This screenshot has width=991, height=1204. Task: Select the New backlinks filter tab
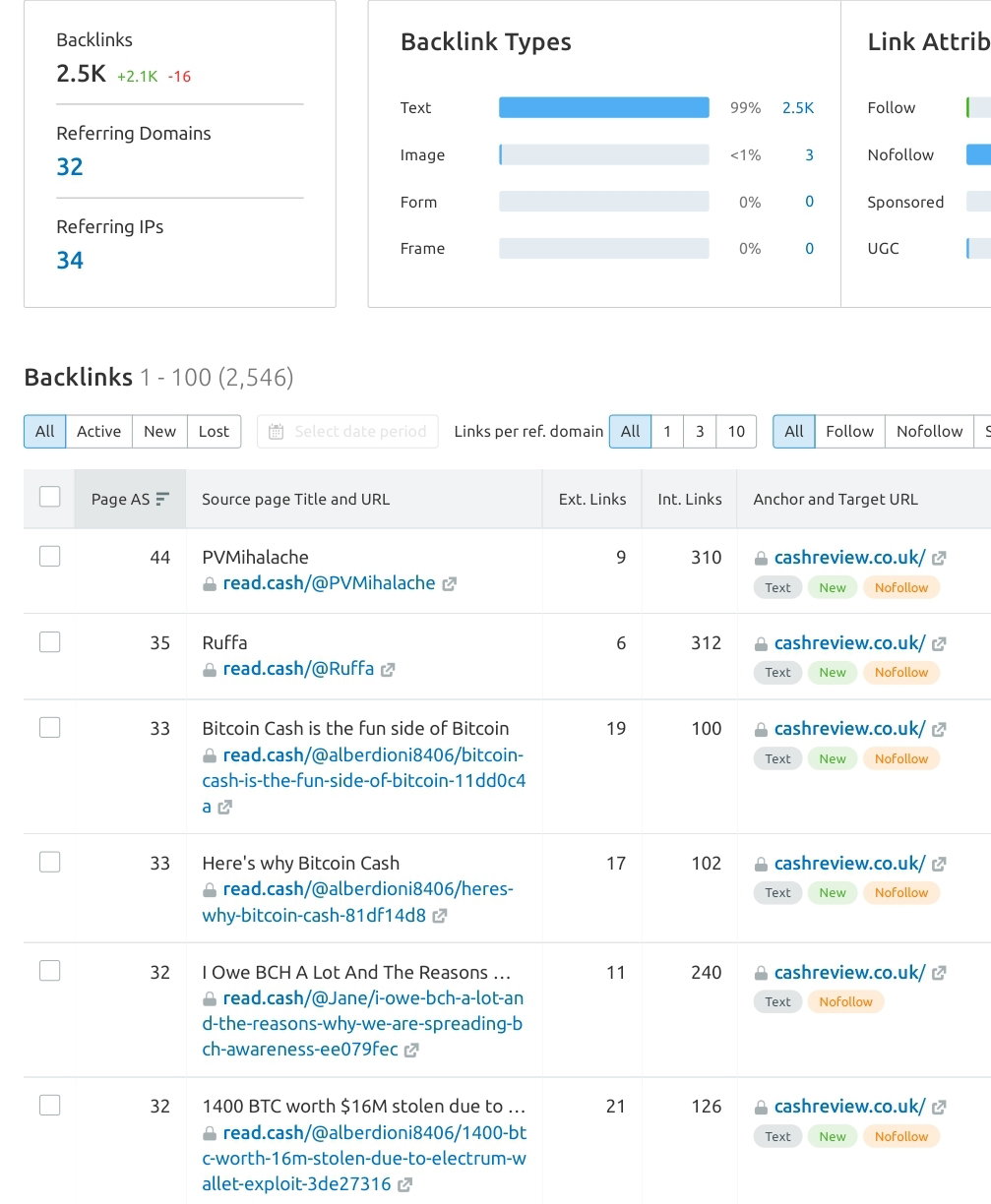pyautogui.click(x=159, y=432)
